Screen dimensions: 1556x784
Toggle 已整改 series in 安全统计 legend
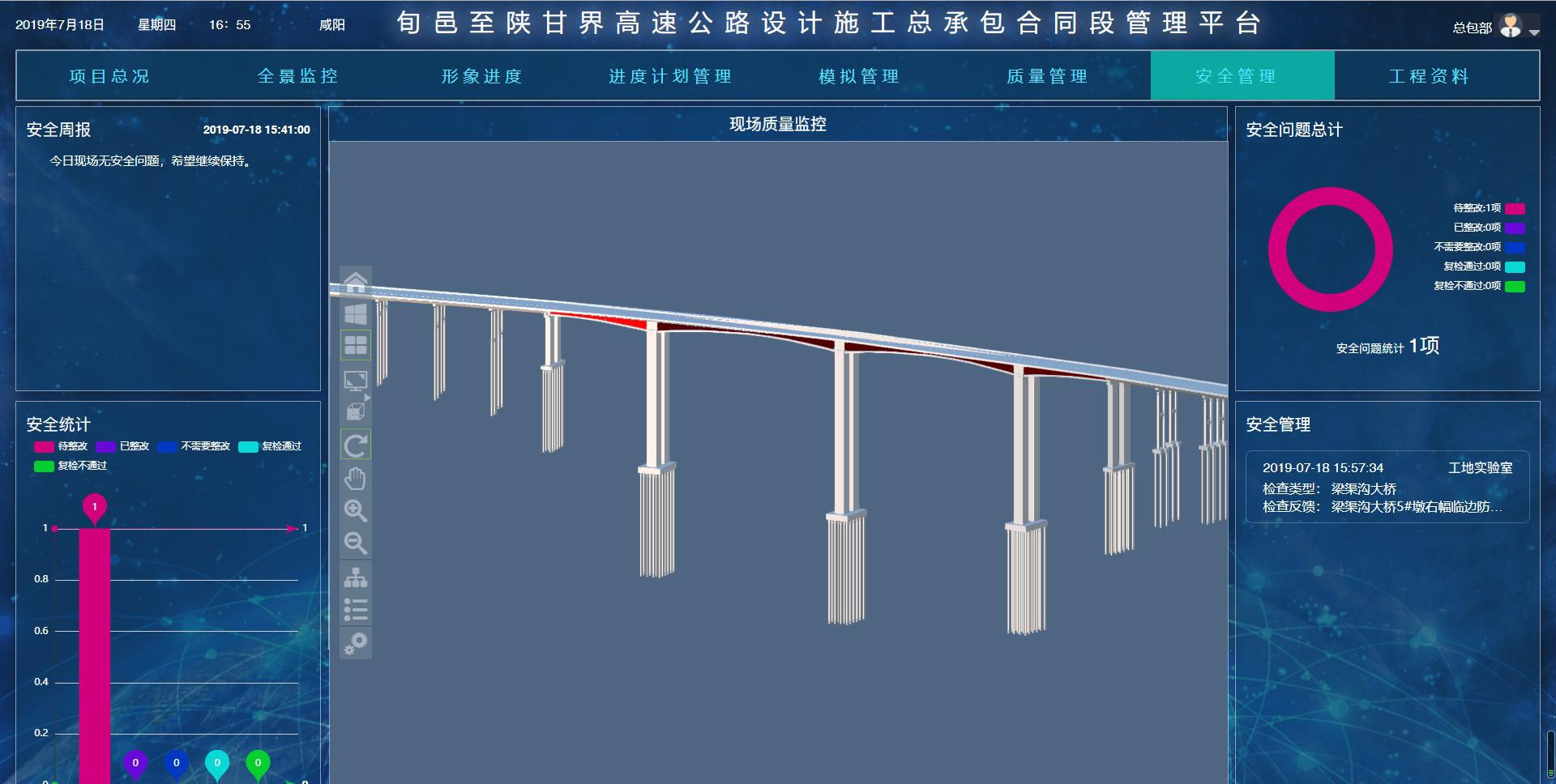[122, 446]
